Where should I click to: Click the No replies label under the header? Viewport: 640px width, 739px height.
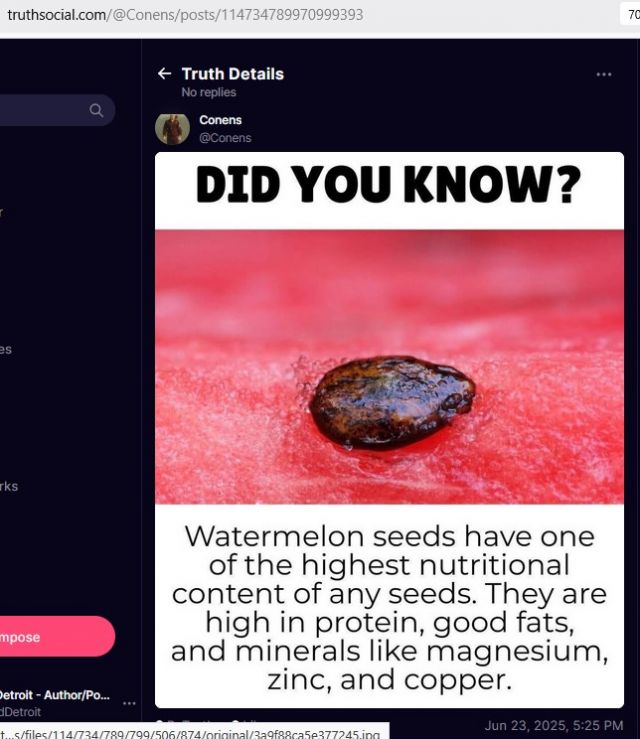click(209, 92)
